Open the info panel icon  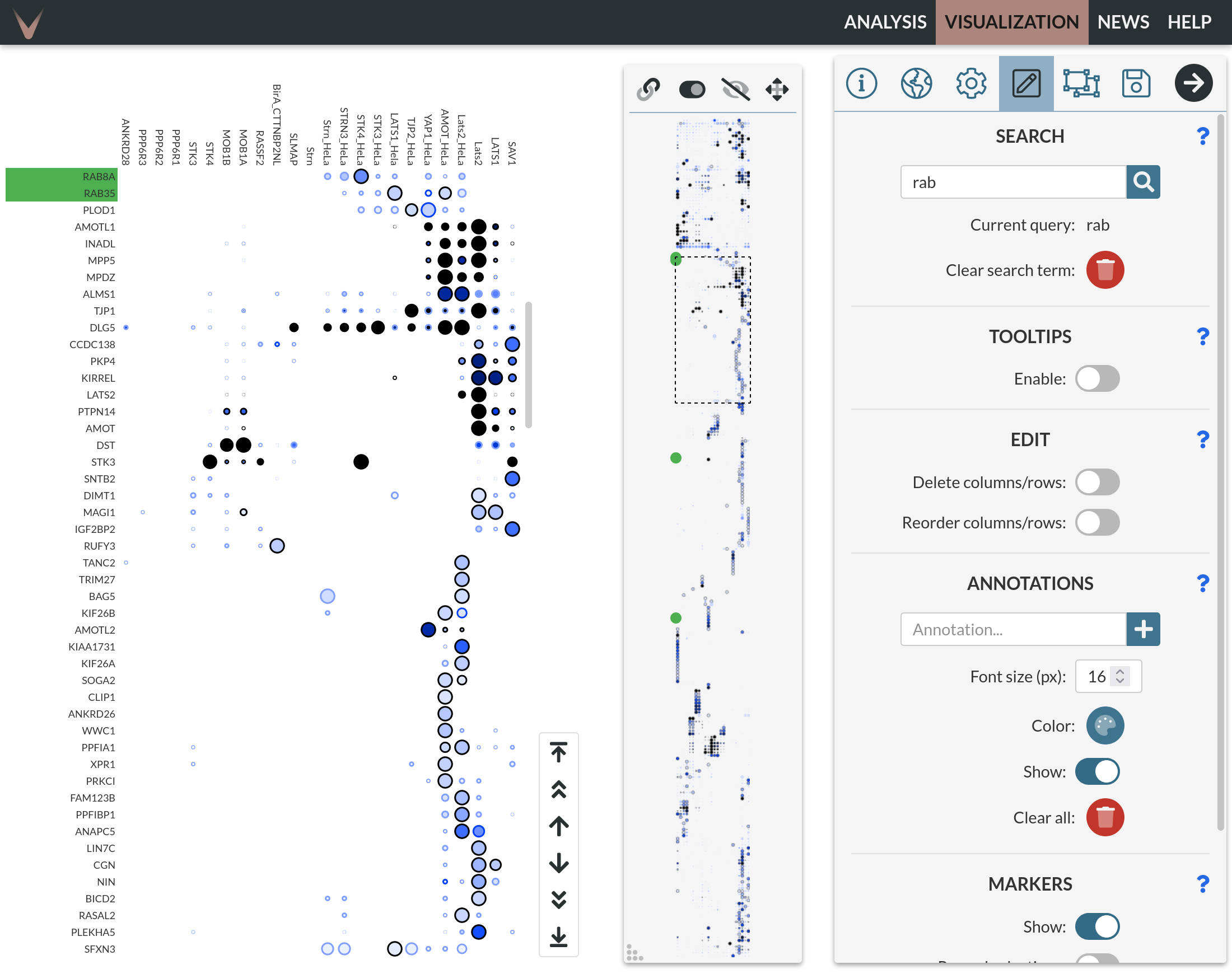[x=861, y=83]
